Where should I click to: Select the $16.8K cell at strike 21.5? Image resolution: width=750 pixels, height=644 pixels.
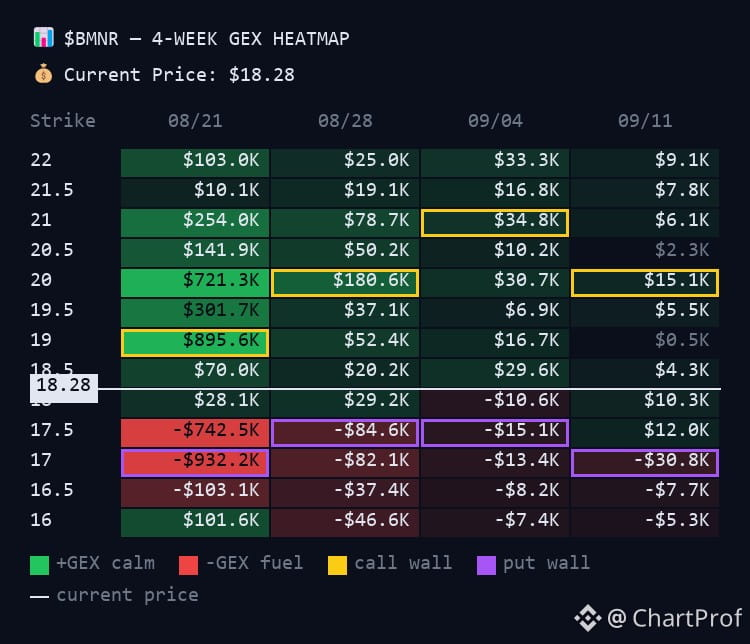tap(495, 192)
